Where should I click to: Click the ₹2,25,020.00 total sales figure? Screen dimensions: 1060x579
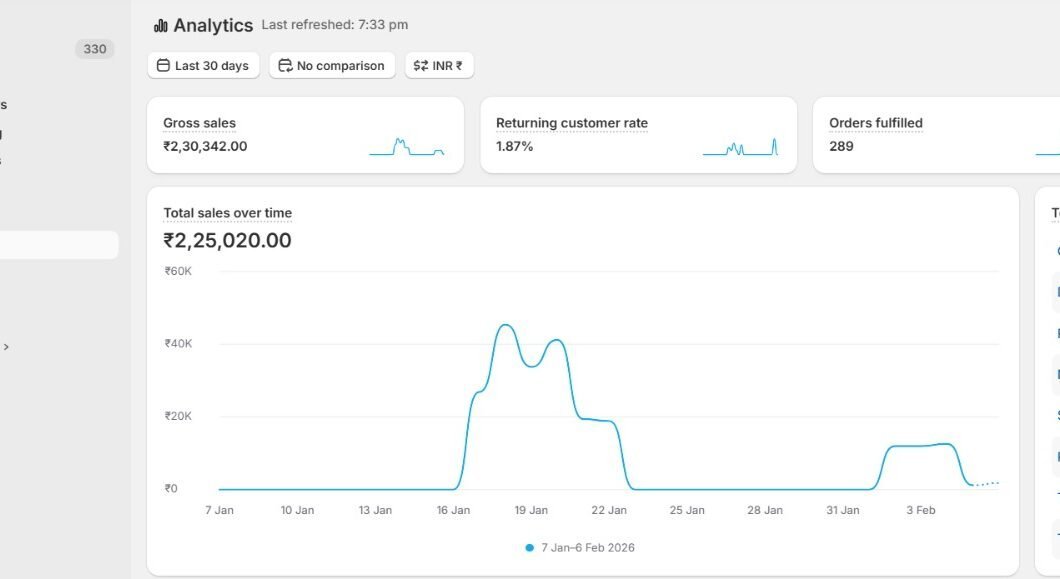tap(227, 240)
